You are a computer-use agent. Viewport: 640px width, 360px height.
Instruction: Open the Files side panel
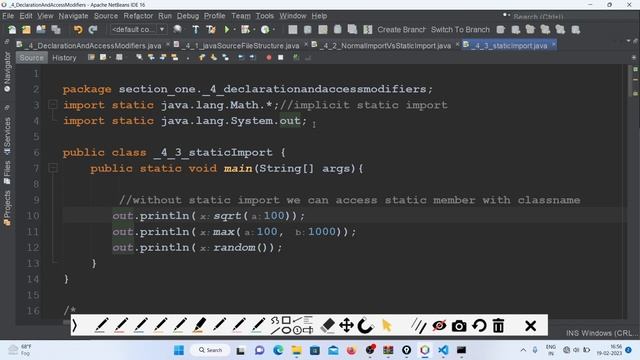click(7, 172)
